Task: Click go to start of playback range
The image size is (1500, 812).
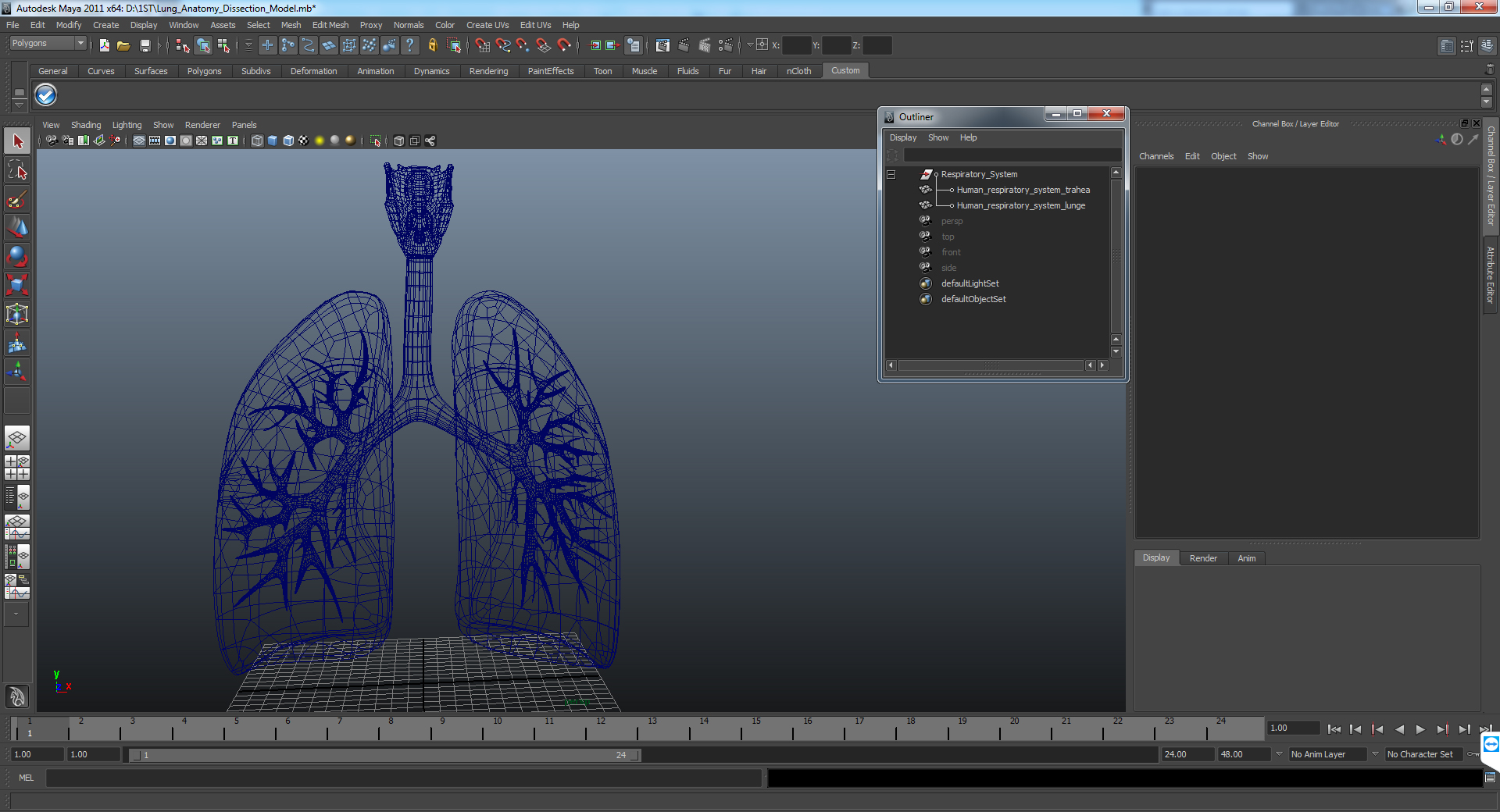Action: pos(1334,729)
